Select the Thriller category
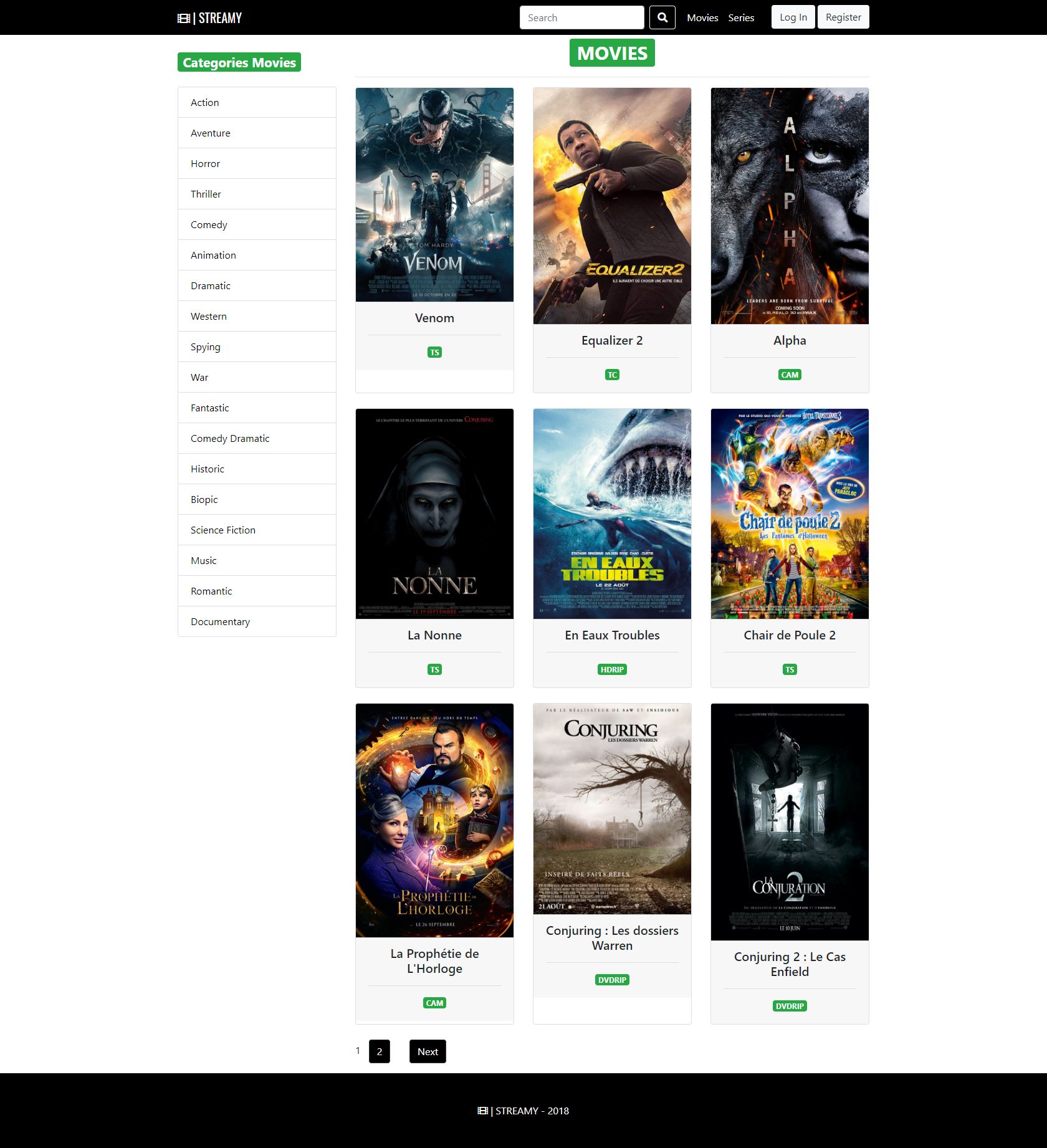 (x=257, y=194)
